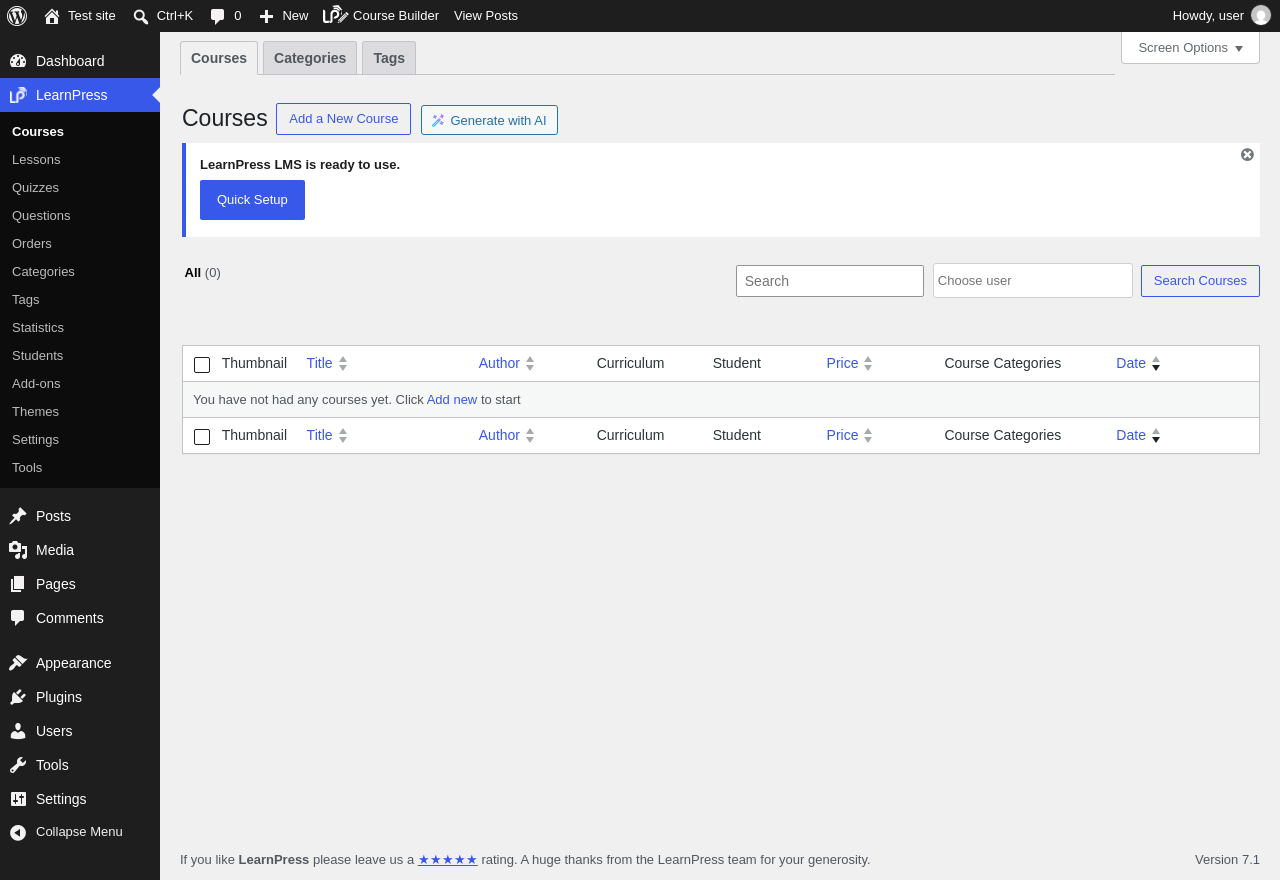Expand the Screen Options panel

[1190, 47]
